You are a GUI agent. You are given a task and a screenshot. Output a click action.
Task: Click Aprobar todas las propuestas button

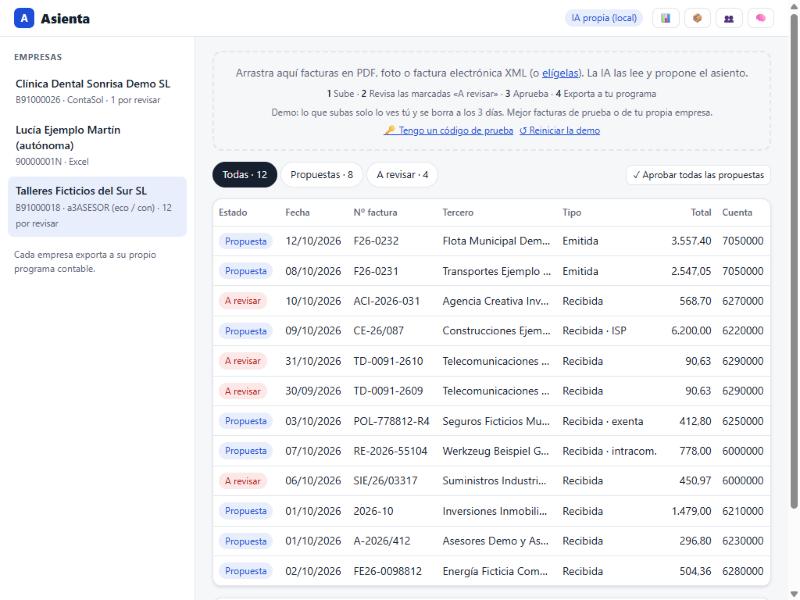coord(698,175)
